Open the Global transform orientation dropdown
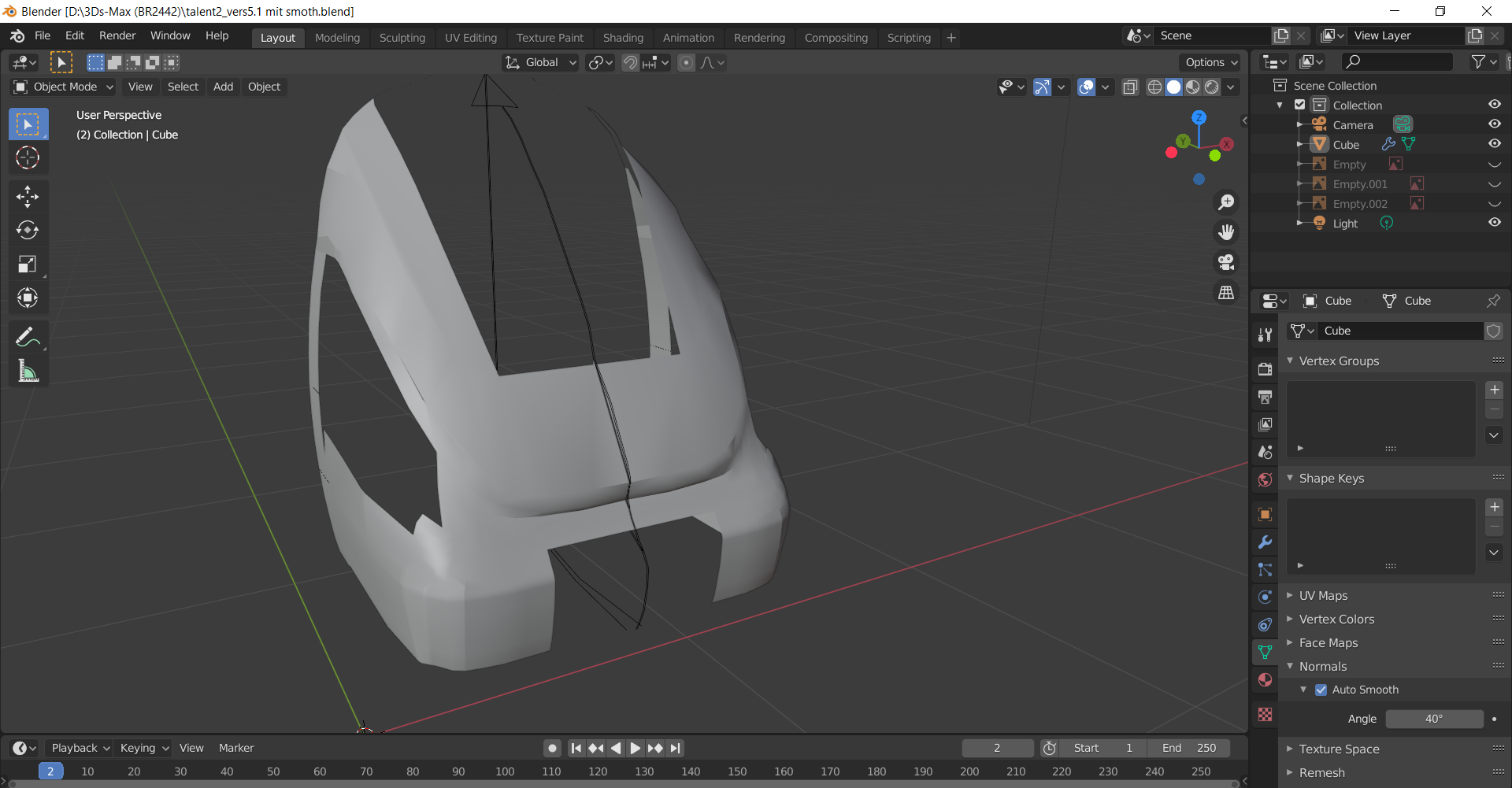The width and height of the screenshot is (1512, 788). click(x=542, y=62)
